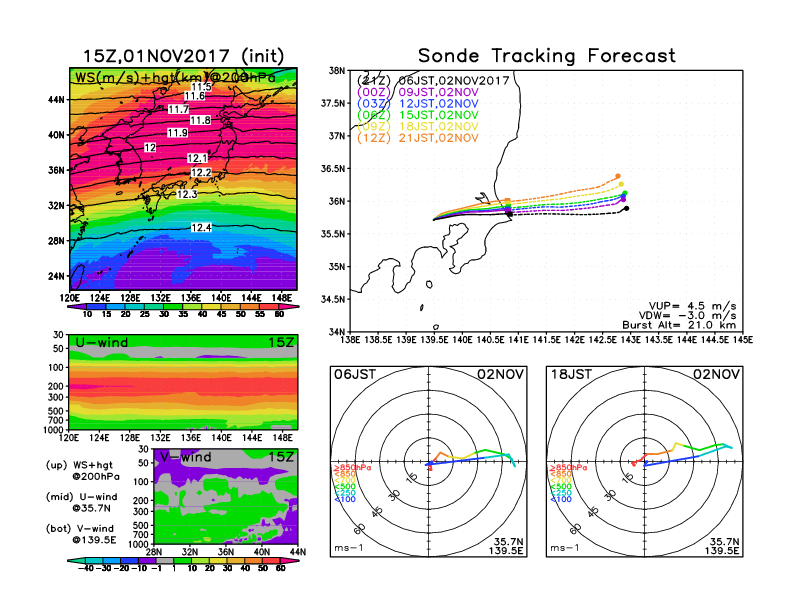The width and height of the screenshot is (792, 612).
Task: Pick the gray segment of the bottom U/V color bar
Action: click(164, 560)
